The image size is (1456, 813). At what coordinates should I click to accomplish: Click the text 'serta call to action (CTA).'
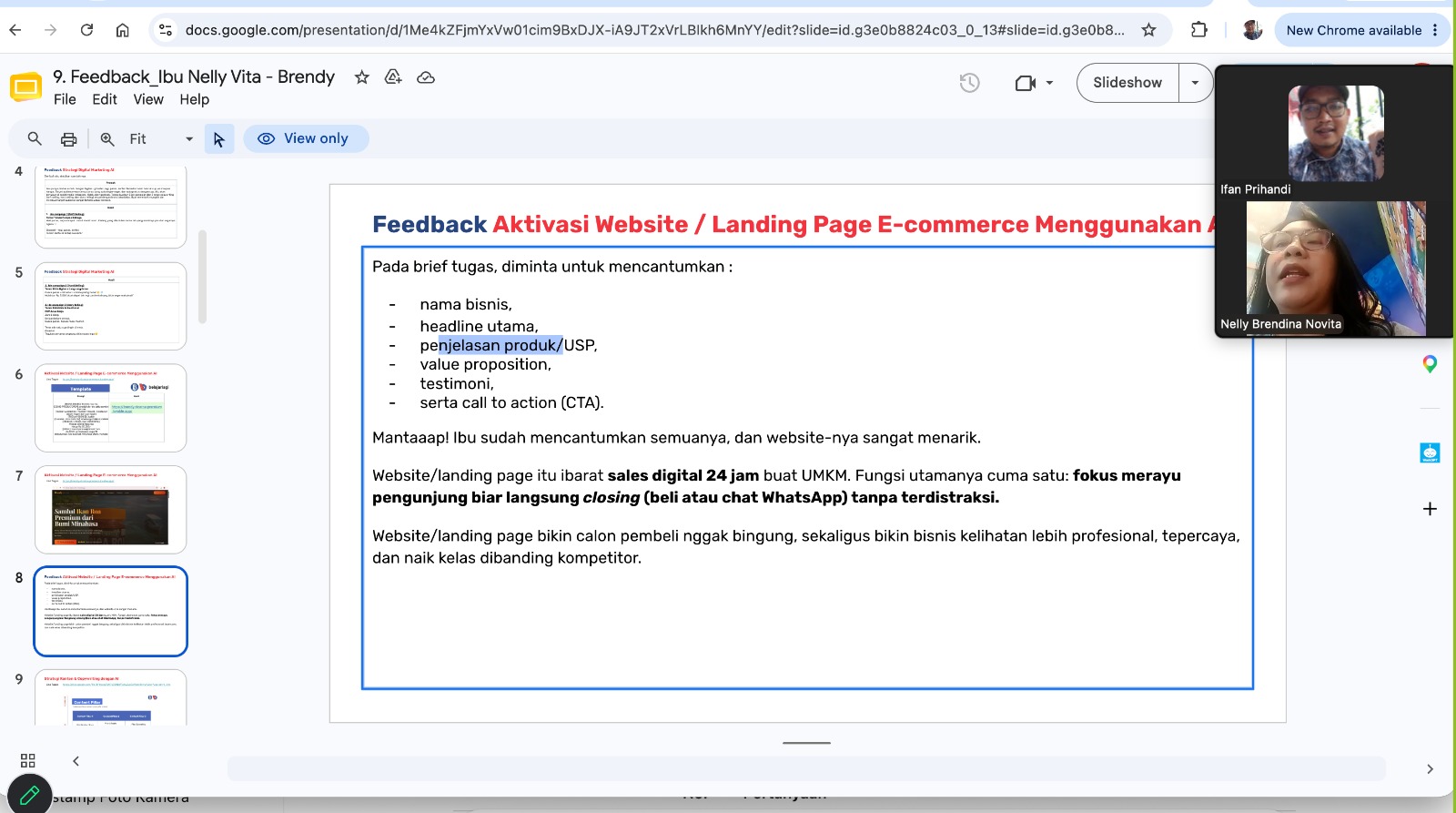coord(511,402)
